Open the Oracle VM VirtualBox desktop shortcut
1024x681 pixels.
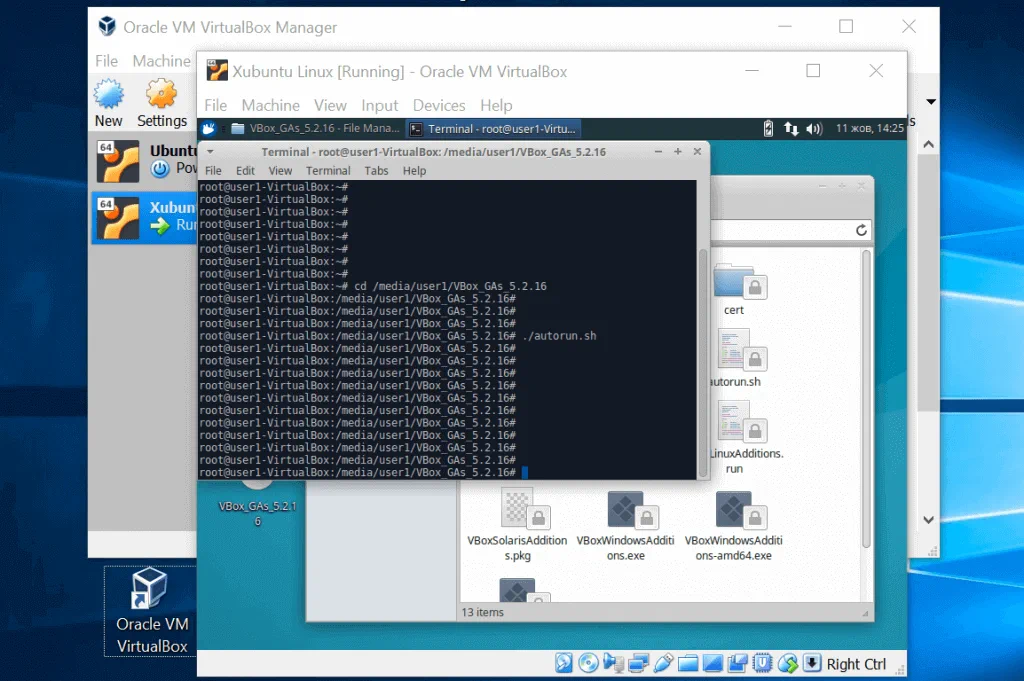(x=152, y=610)
